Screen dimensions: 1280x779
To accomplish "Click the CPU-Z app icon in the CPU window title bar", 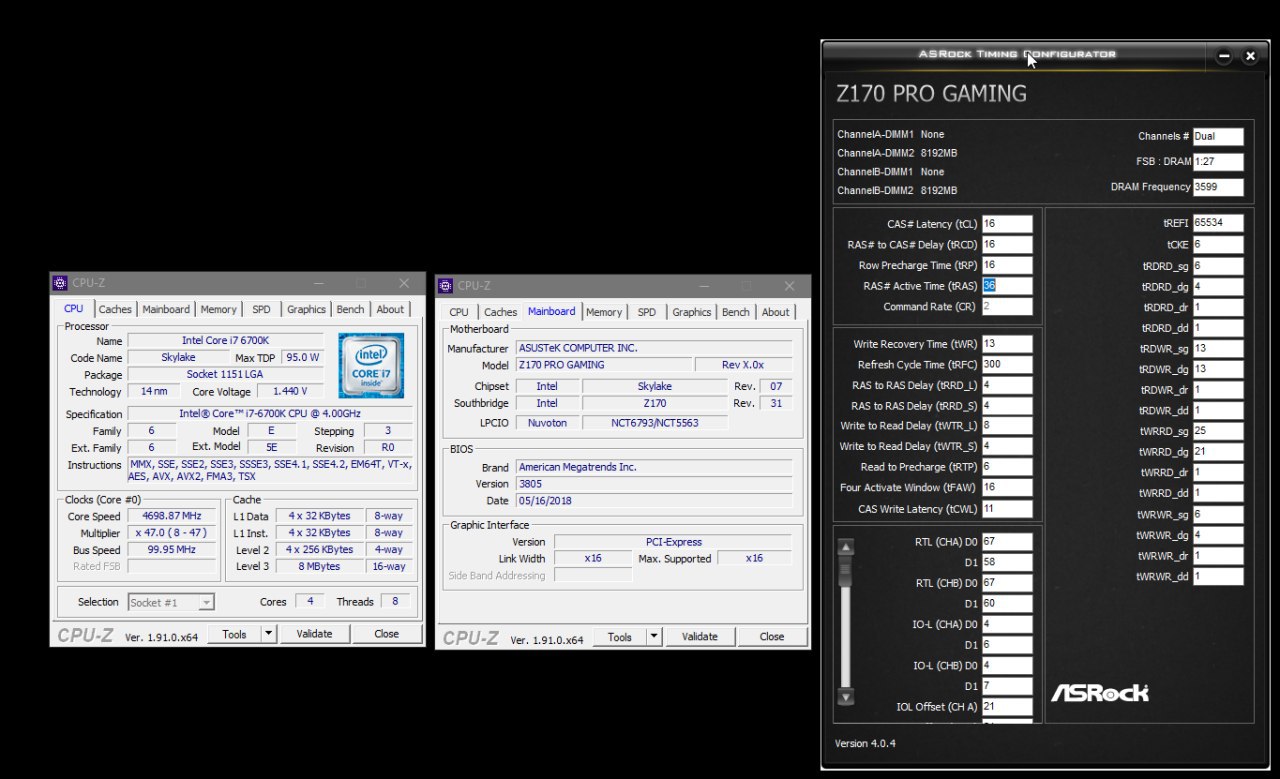I will (60, 283).
